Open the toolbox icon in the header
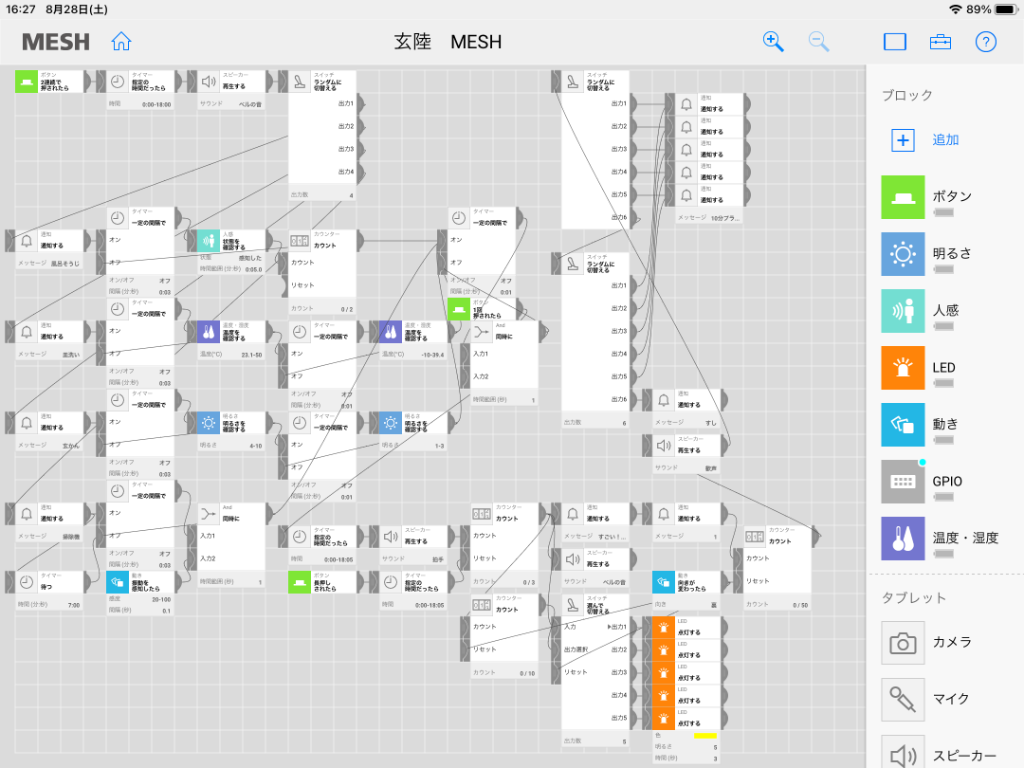This screenshot has width=1024, height=768. coord(940,42)
